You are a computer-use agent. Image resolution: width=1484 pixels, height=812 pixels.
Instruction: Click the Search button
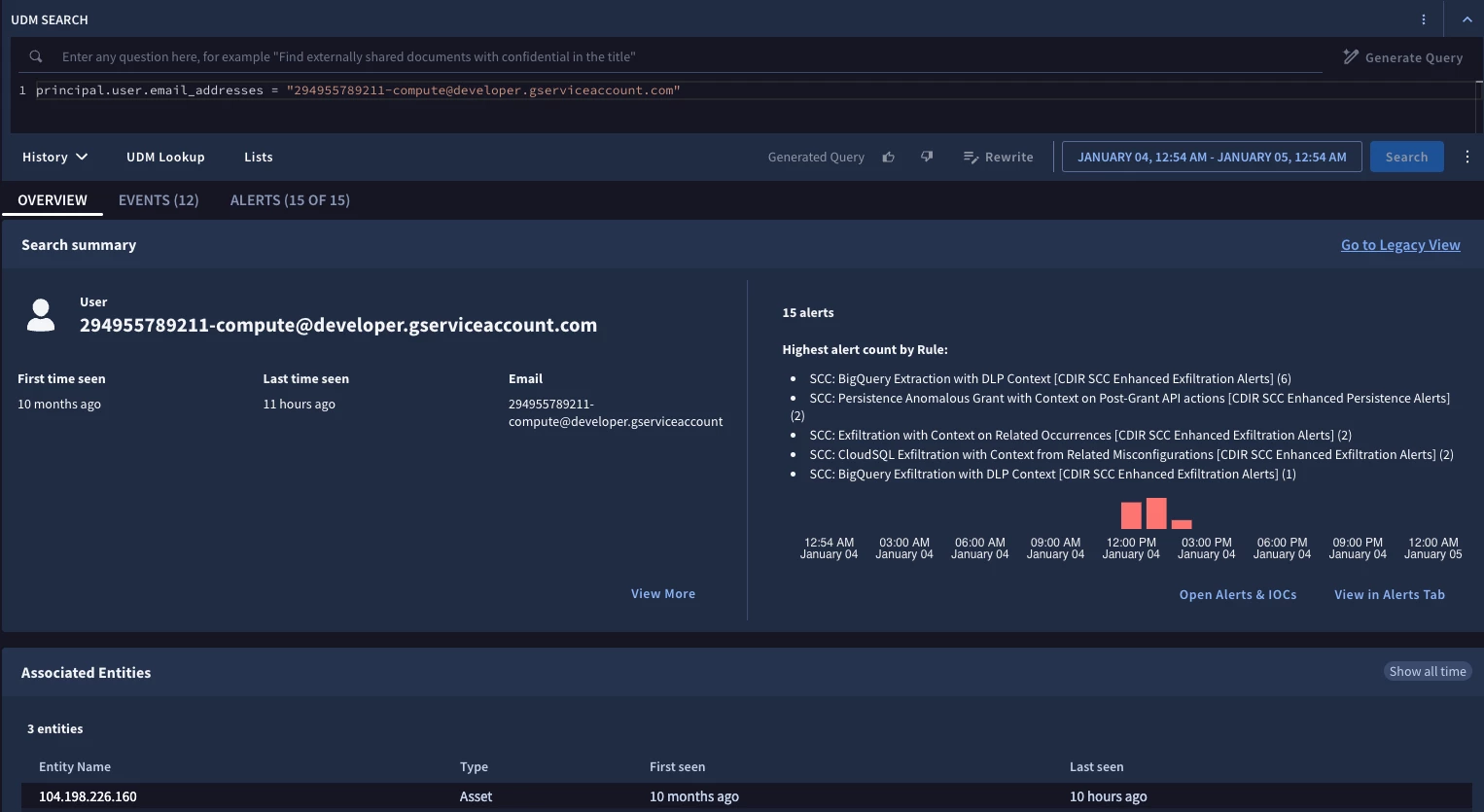[x=1406, y=157]
